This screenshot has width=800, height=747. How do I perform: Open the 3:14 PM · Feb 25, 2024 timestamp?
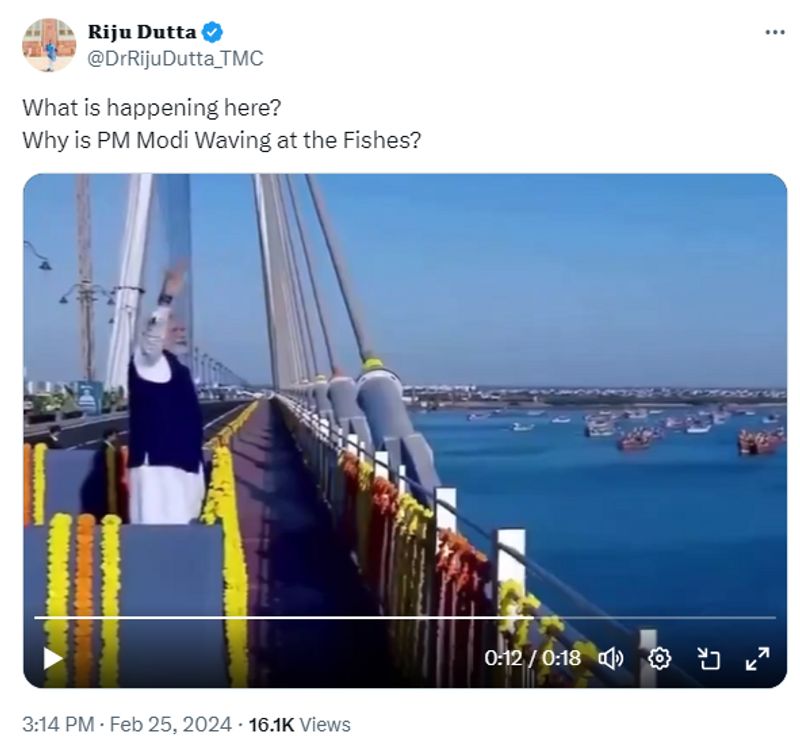coord(127,723)
